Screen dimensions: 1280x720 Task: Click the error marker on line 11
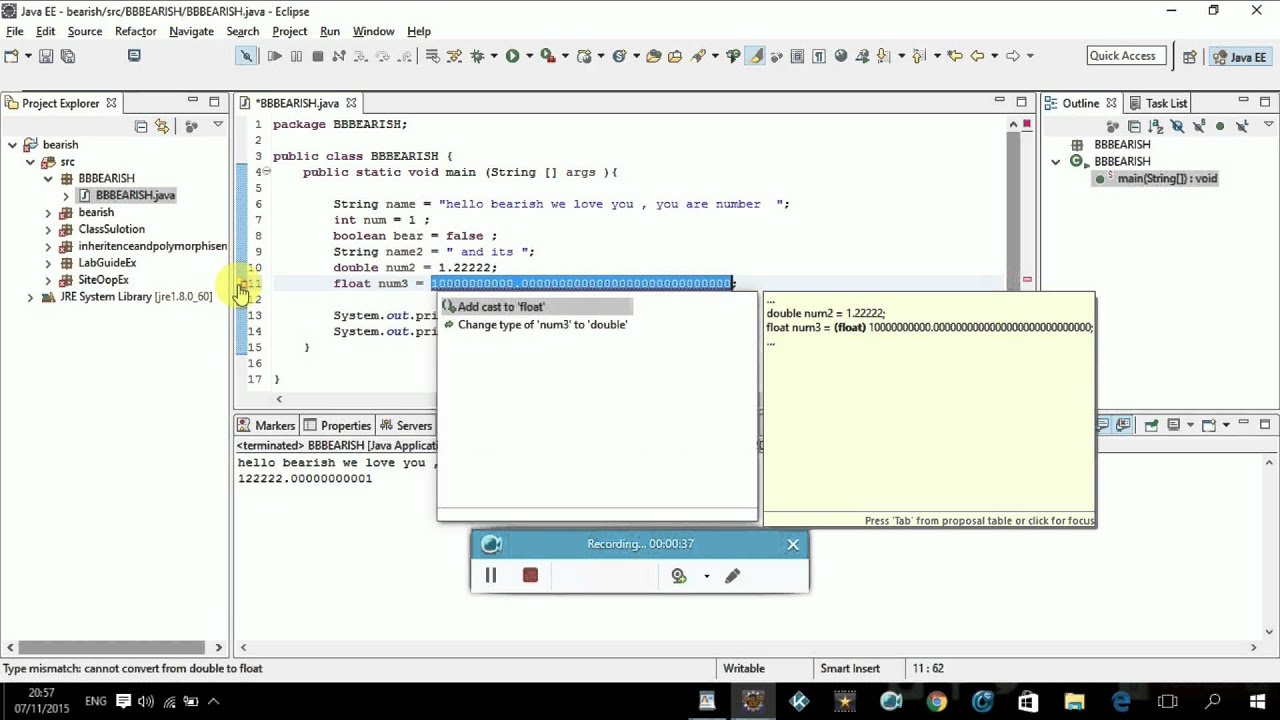pyautogui.click(x=241, y=285)
